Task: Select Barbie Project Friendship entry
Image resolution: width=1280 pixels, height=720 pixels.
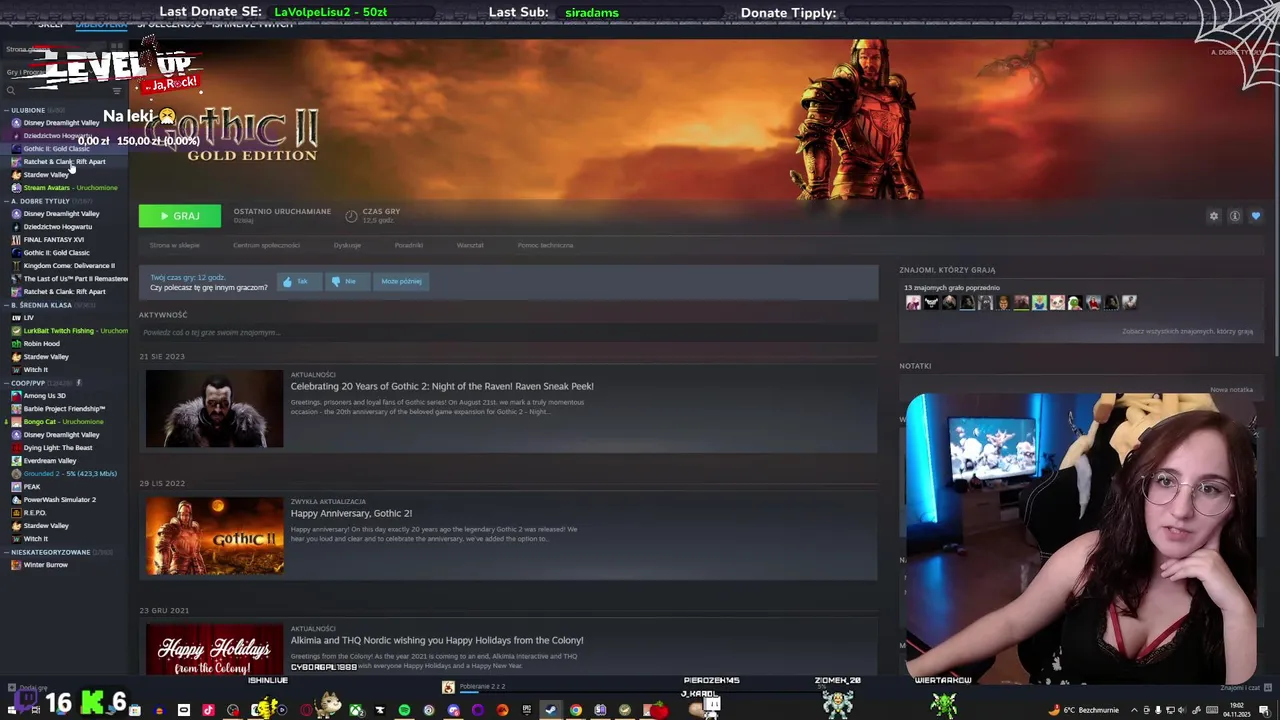Action: pos(58,409)
